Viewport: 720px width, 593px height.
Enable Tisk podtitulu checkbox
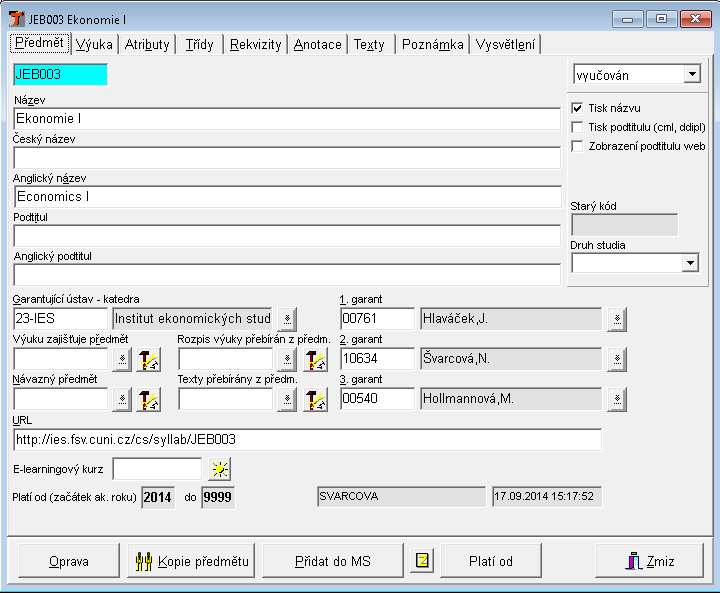(x=577, y=127)
